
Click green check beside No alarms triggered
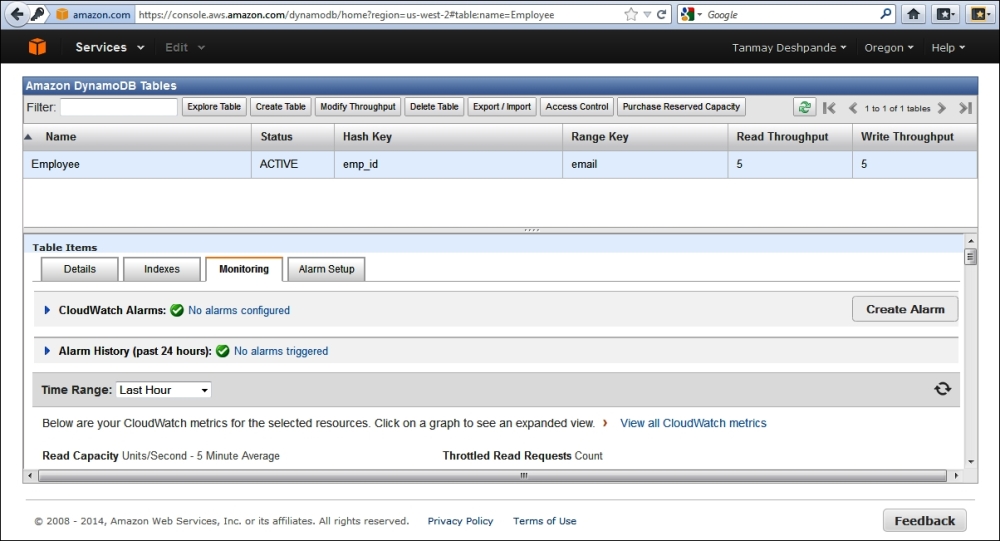(223, 351)
